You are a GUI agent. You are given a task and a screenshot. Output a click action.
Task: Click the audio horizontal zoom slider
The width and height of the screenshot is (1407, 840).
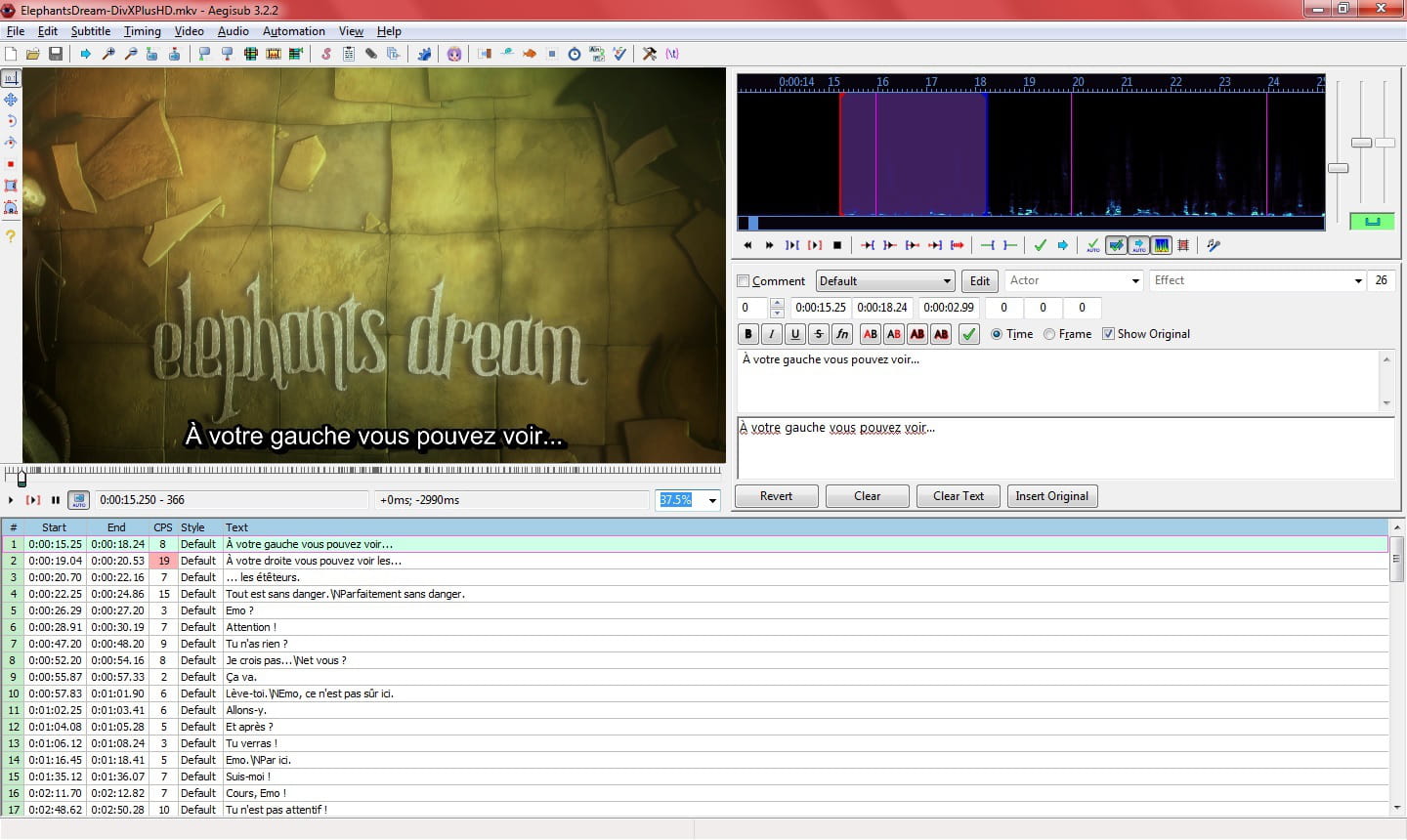1339,168
